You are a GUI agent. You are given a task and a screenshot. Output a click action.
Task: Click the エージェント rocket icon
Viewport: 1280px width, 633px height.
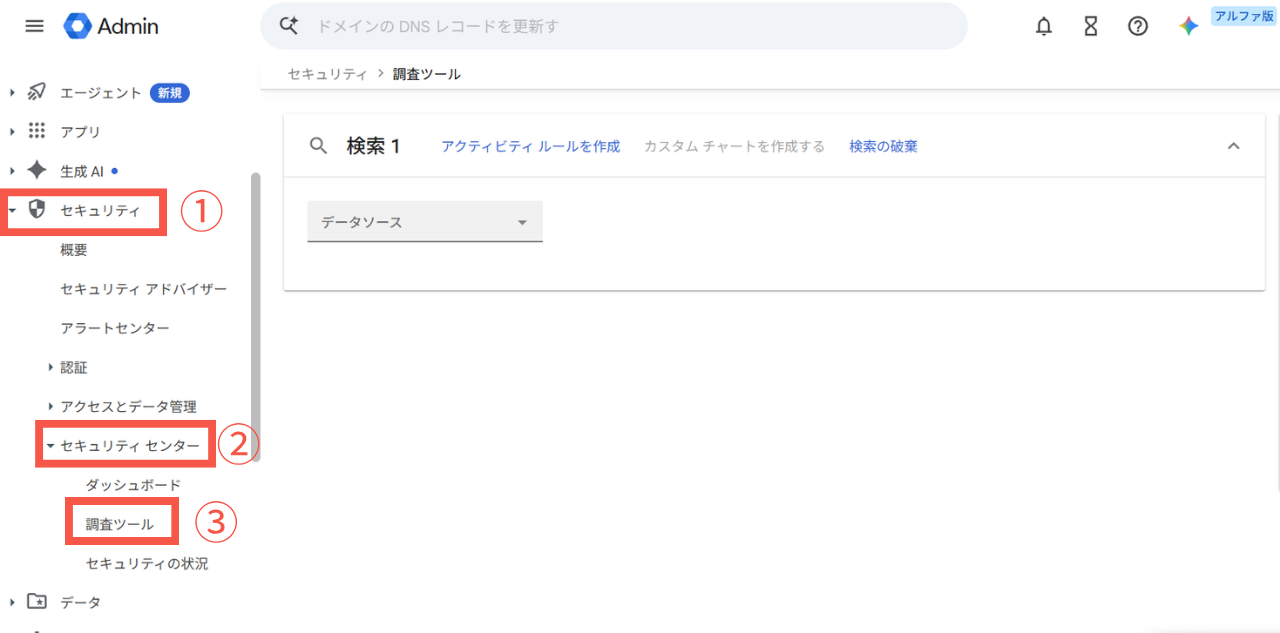pos(37,92)
